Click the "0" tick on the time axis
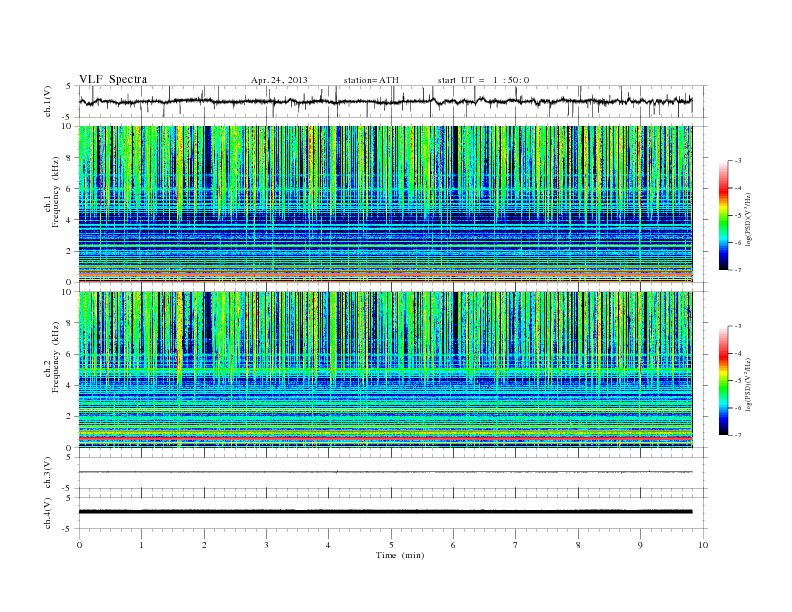This screenshot has width=792, height=612. coord(79,545)
